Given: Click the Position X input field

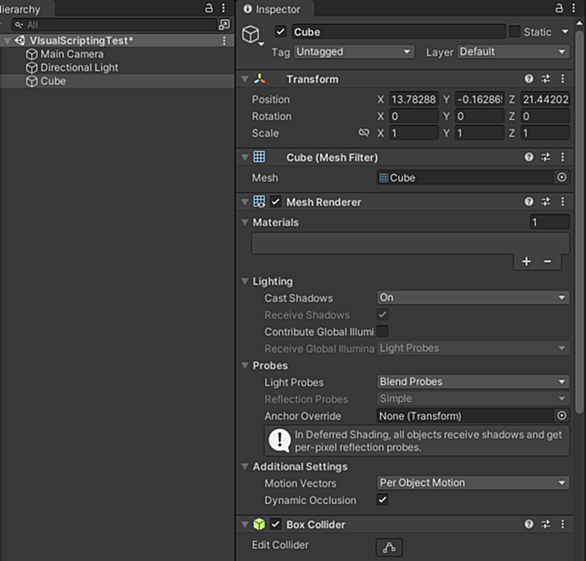Looking at the screenshot, I should click(x=414, y=99).
